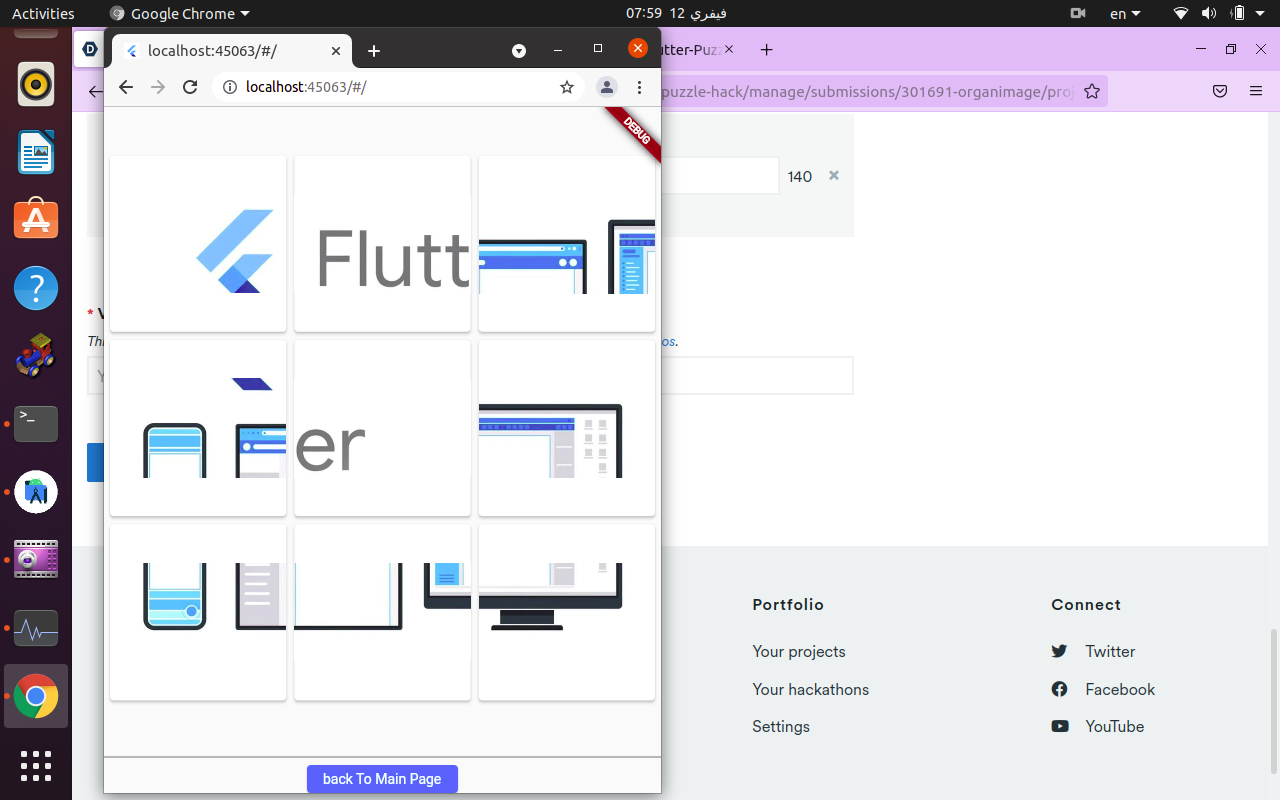Launch LibreOffice Writer from the dock
The height and width of the screenshot is (800, 1280).
36,152
